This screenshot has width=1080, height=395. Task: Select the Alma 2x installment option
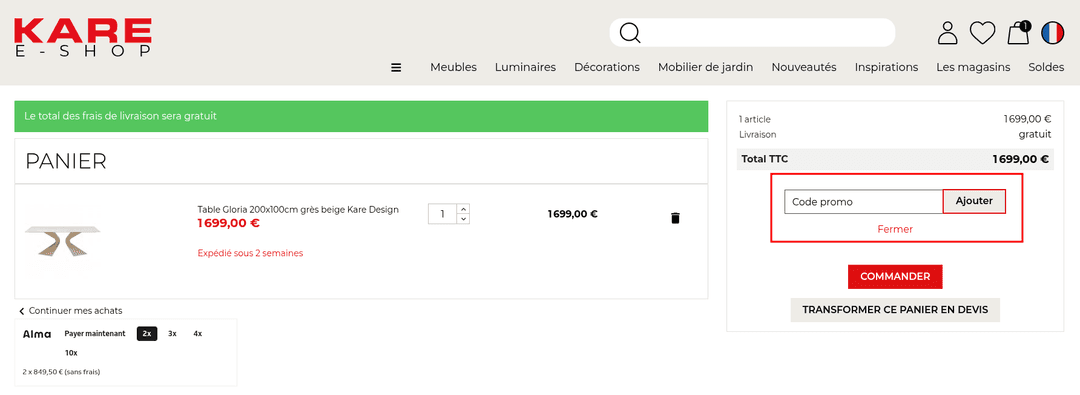coord(147,334)
